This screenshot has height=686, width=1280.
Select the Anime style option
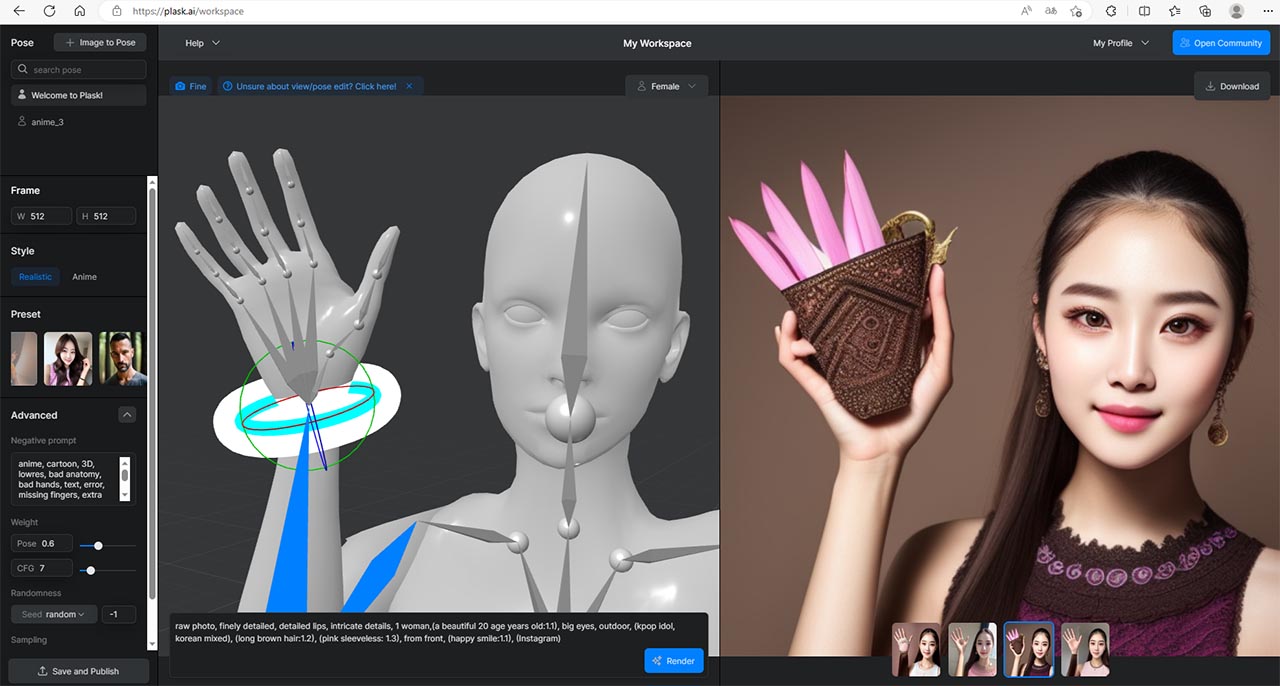tap(84, 277)
